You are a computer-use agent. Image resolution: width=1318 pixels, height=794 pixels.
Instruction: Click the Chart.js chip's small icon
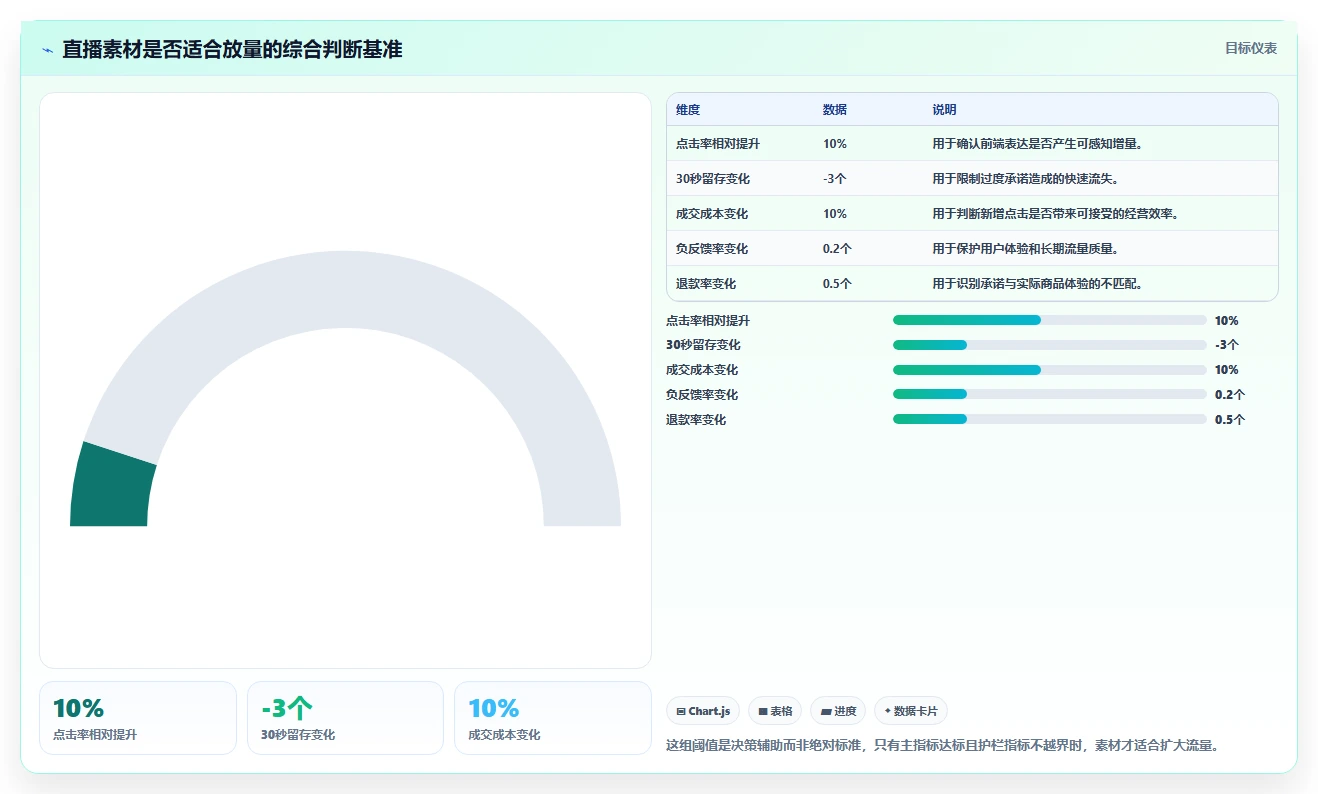pyautogui.click(x=681, y=712)
